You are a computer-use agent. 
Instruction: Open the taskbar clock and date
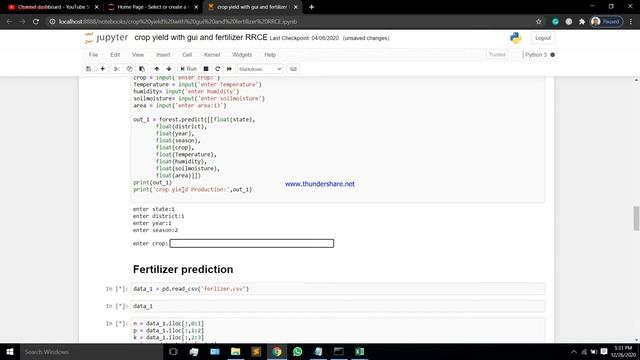click(x=623, y=351)
